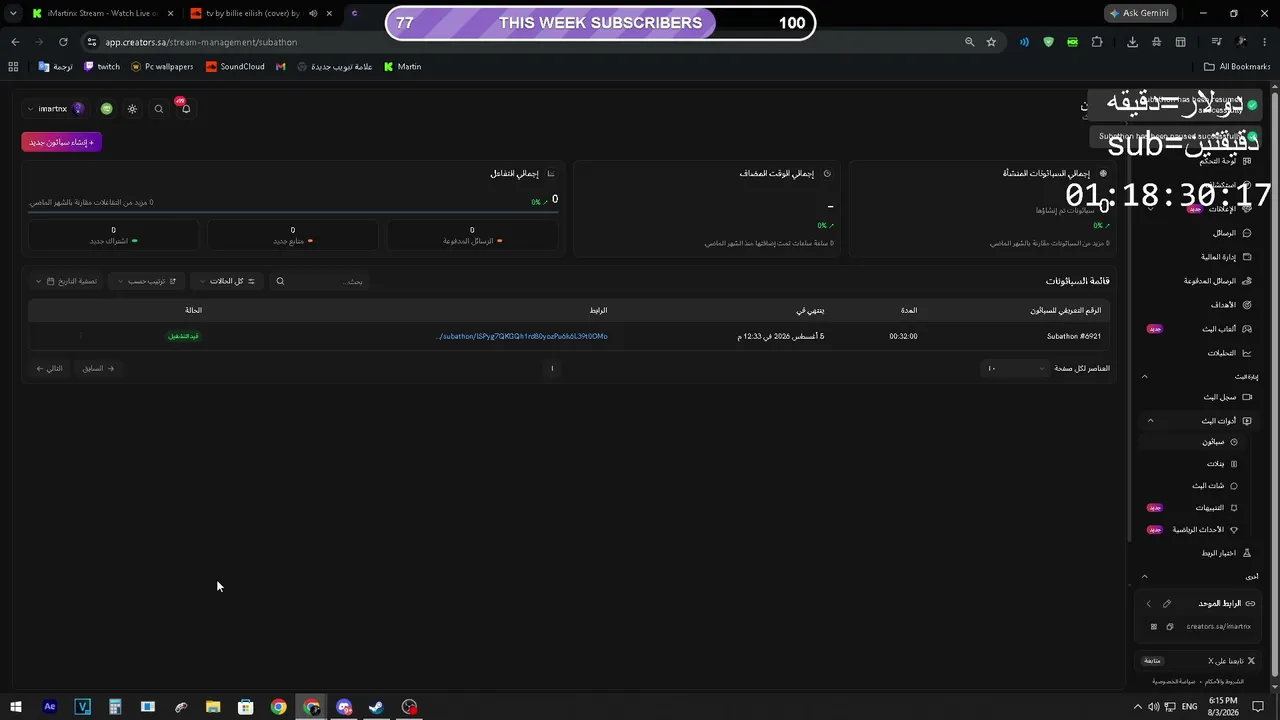Open the twitch bookmark
The image size is (1280, 720).
(x=102, y=67)
